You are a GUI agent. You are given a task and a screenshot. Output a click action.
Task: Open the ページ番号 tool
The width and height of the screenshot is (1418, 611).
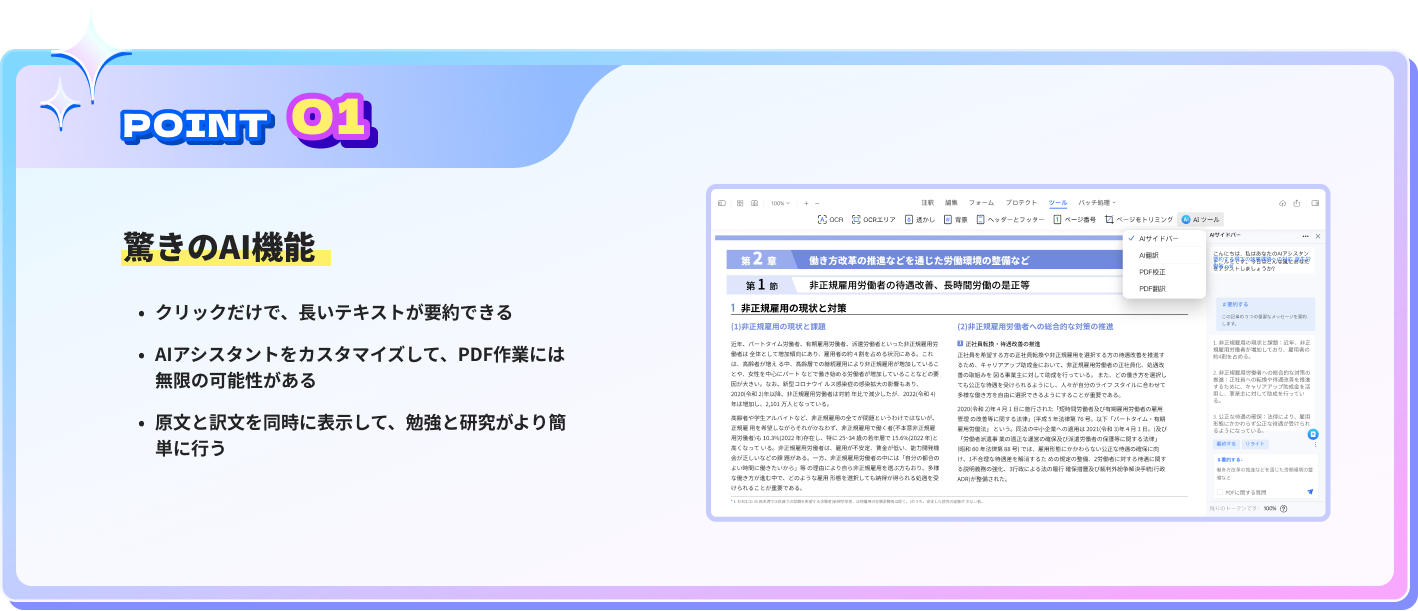(x=1074, y=219)
